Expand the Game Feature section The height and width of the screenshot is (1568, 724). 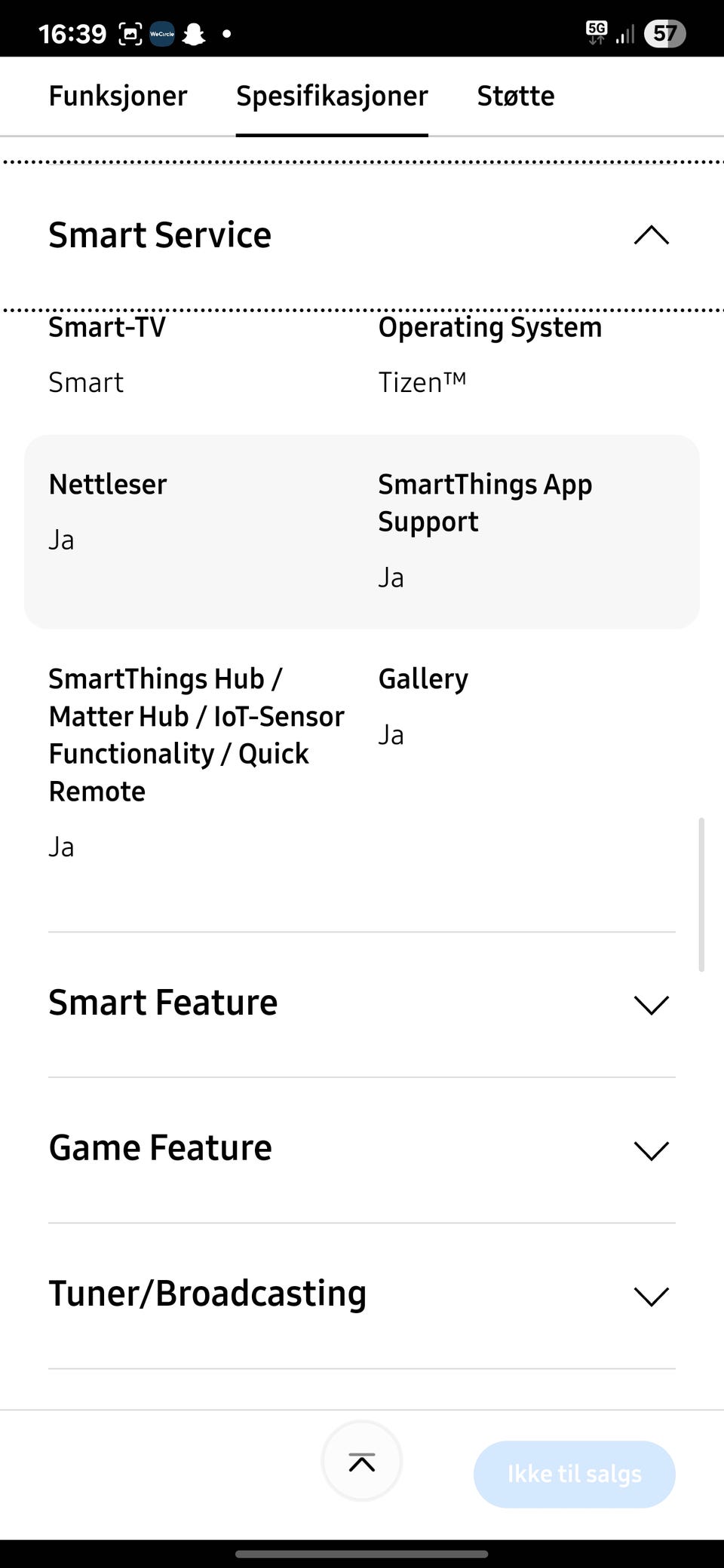pos(652,1150)
